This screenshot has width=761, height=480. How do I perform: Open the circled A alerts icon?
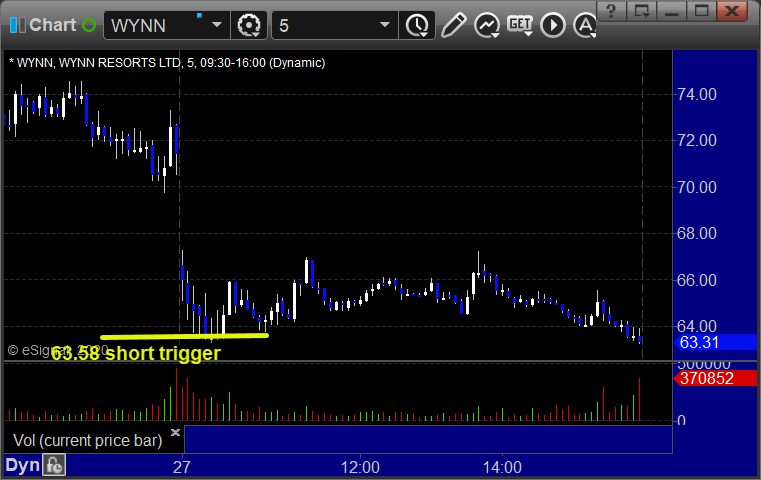pyautogui.click(x=585, y=25)
